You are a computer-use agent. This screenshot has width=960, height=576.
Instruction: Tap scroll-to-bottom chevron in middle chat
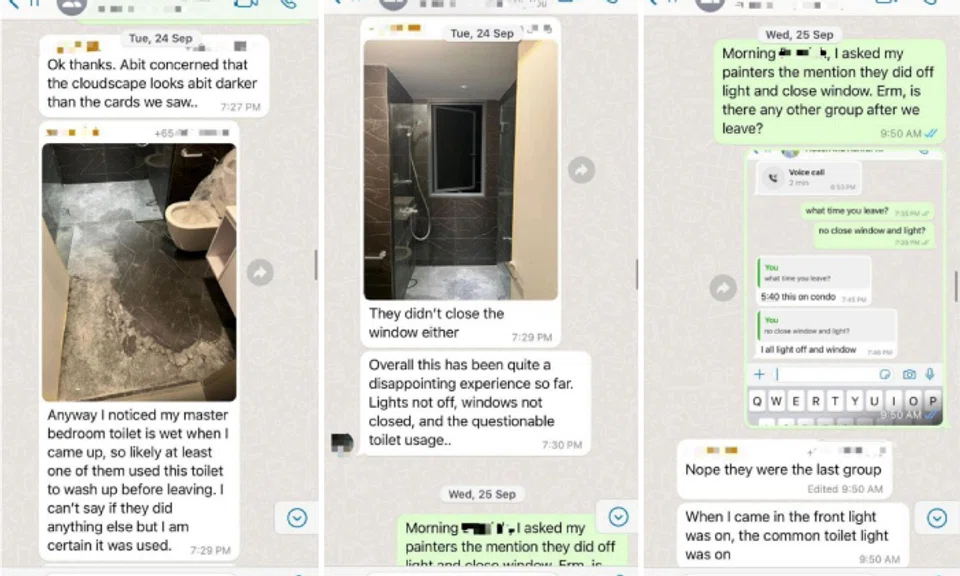coord(618,517)
